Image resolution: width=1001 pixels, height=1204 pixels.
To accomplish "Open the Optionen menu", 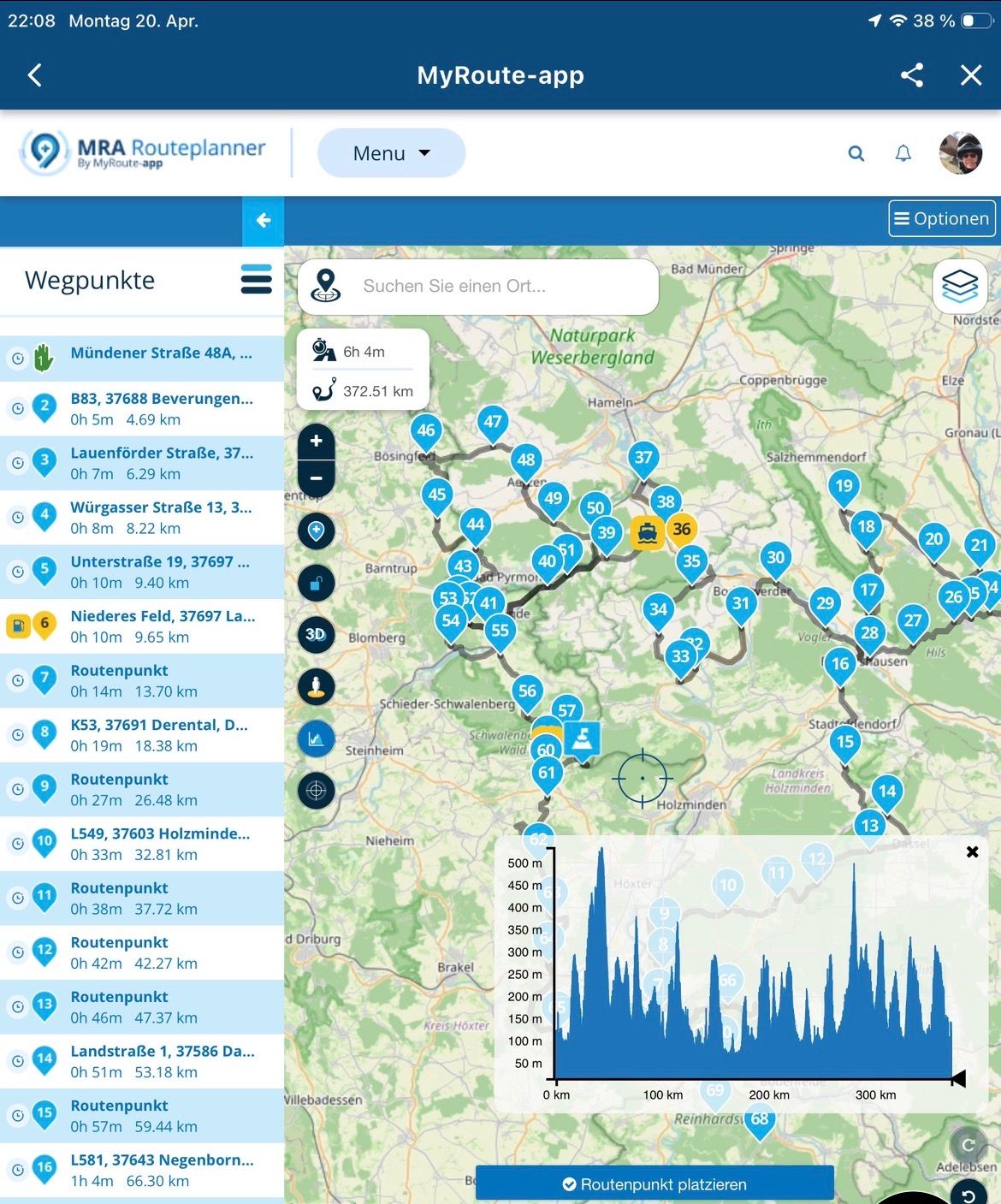I will tap(941, 219).
